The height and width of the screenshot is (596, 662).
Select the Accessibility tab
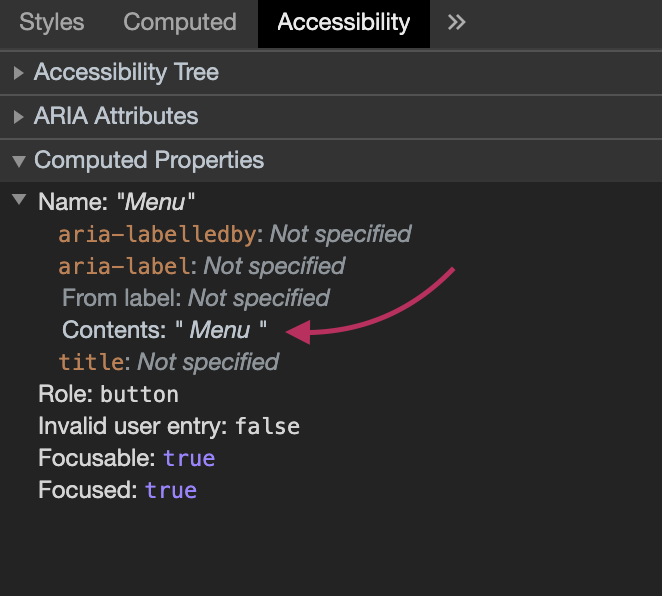pos(344,23)
